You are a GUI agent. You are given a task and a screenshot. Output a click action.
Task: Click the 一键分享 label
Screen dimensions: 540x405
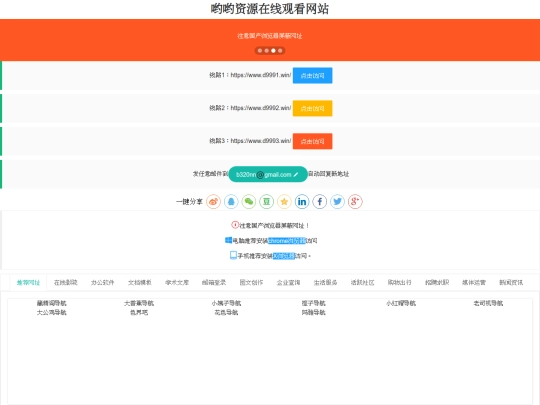pyautogui.click(x=189, y=201)
